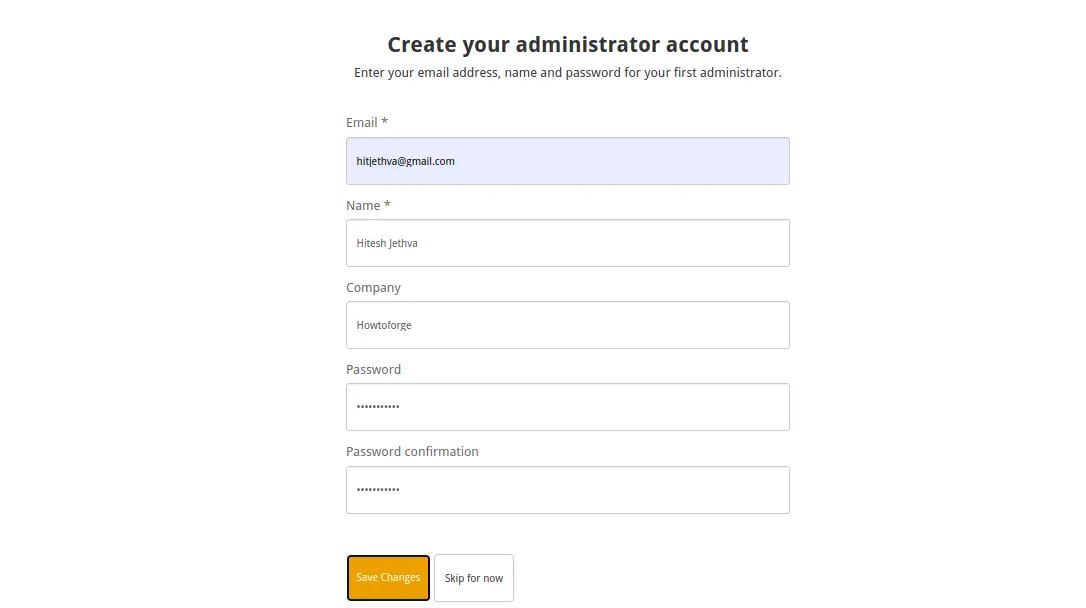Image resolution: width=1086 pixels, height=608 pixels.
Task: Focus the Password input box
Action: (567, 407)
